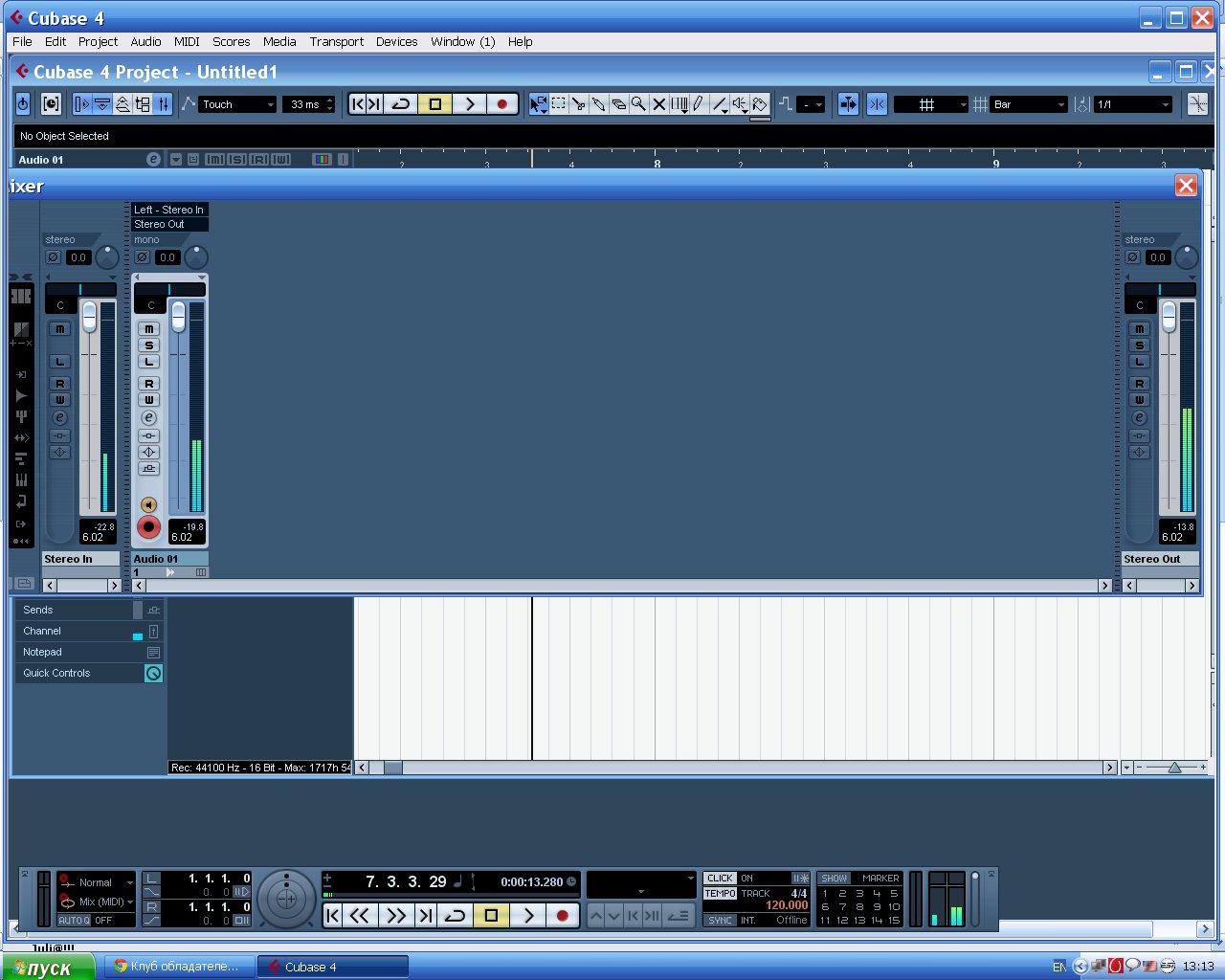The image size is (1225, 980).
Task: Select the Draw pencil tool
Action: tap(699, 104)
